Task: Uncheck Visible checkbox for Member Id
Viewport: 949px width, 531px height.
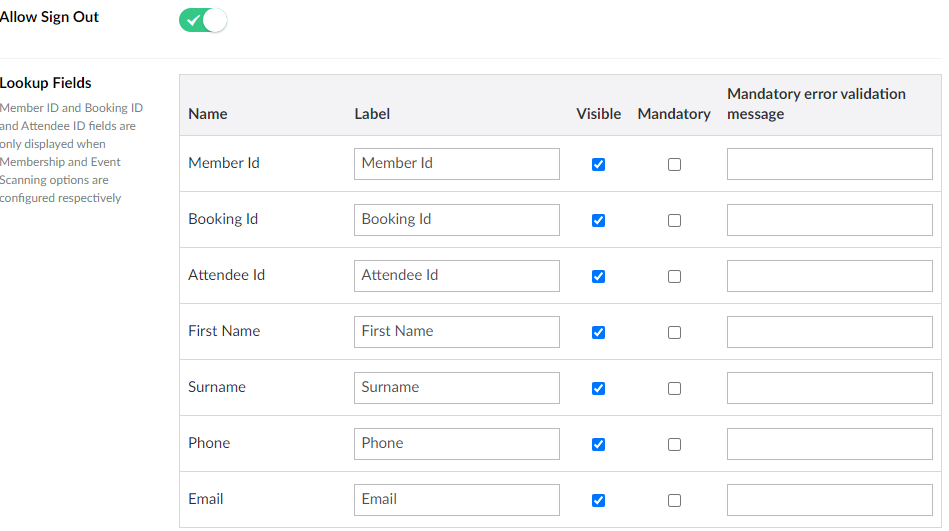Action: point(598,164)
